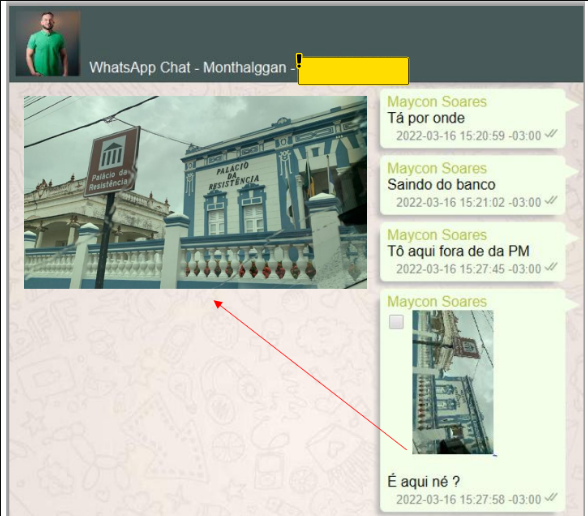
Task: Click timestamp 2022-03-16 15:20:59 -03:00
Action: pyautogui.click(x=469, y=136)
